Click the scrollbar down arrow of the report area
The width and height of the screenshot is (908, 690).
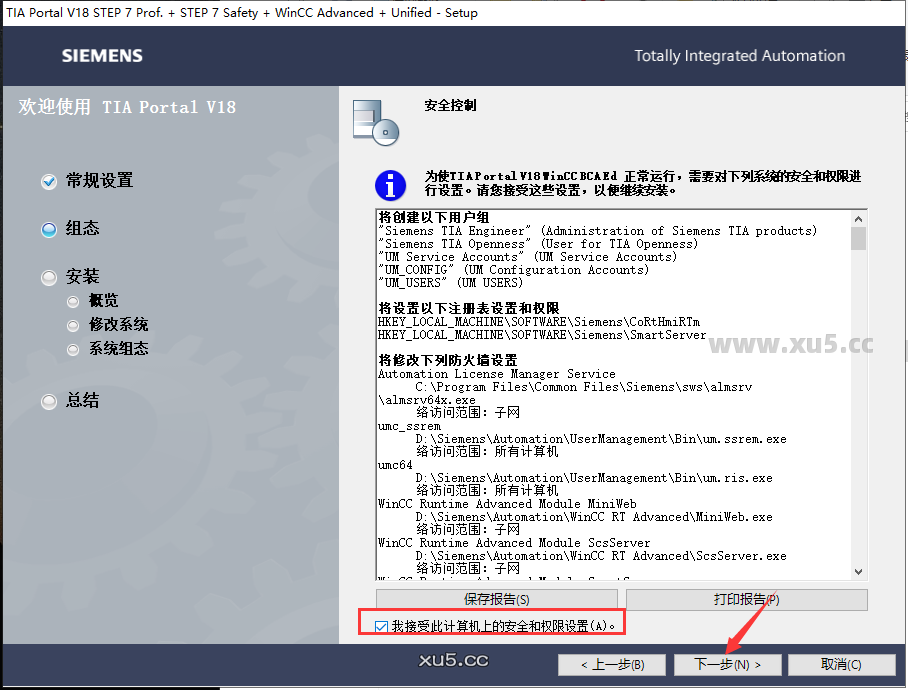coord(858,570)
